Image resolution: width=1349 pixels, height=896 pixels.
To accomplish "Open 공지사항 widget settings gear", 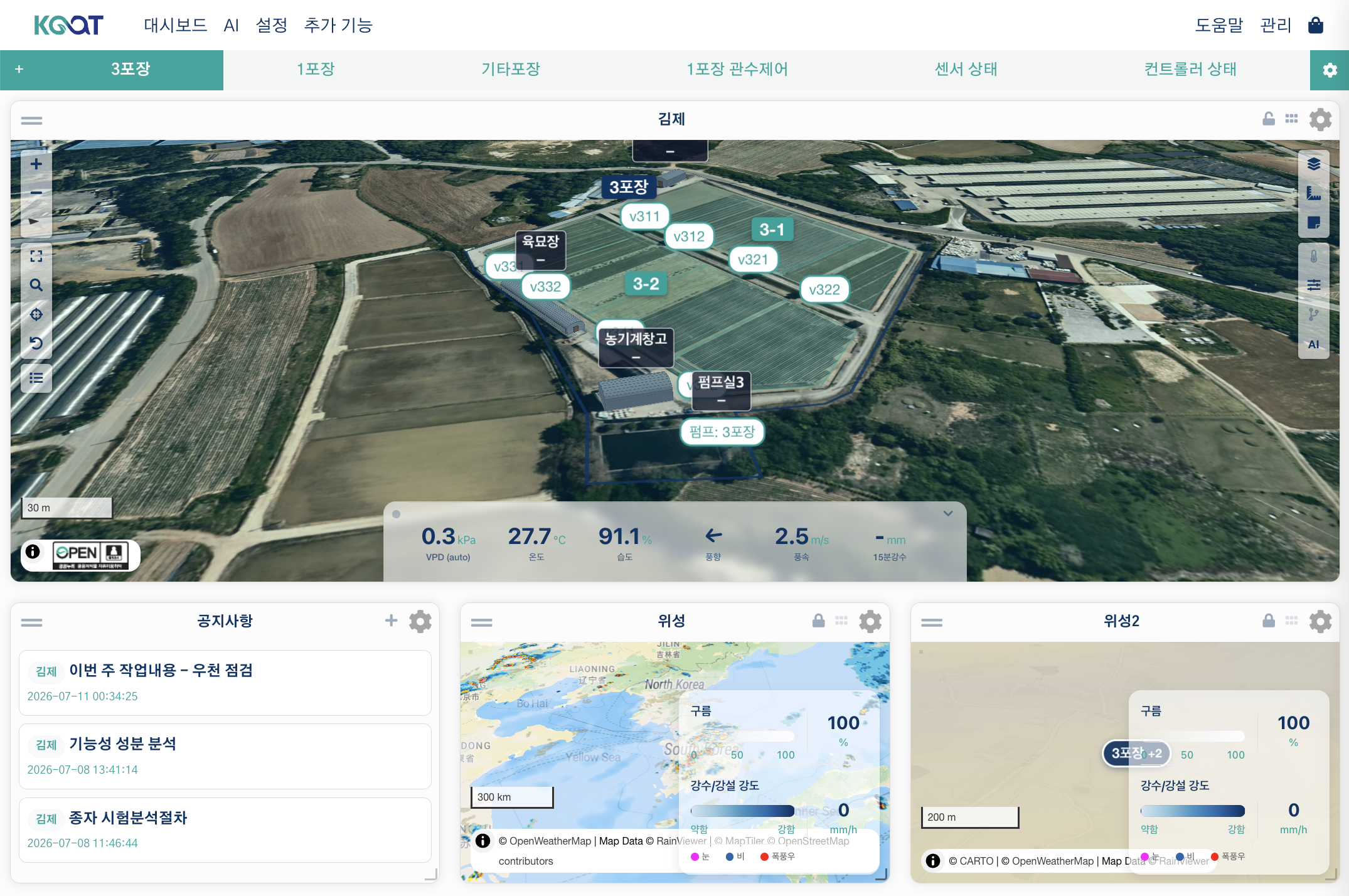I will coord(420,621).
